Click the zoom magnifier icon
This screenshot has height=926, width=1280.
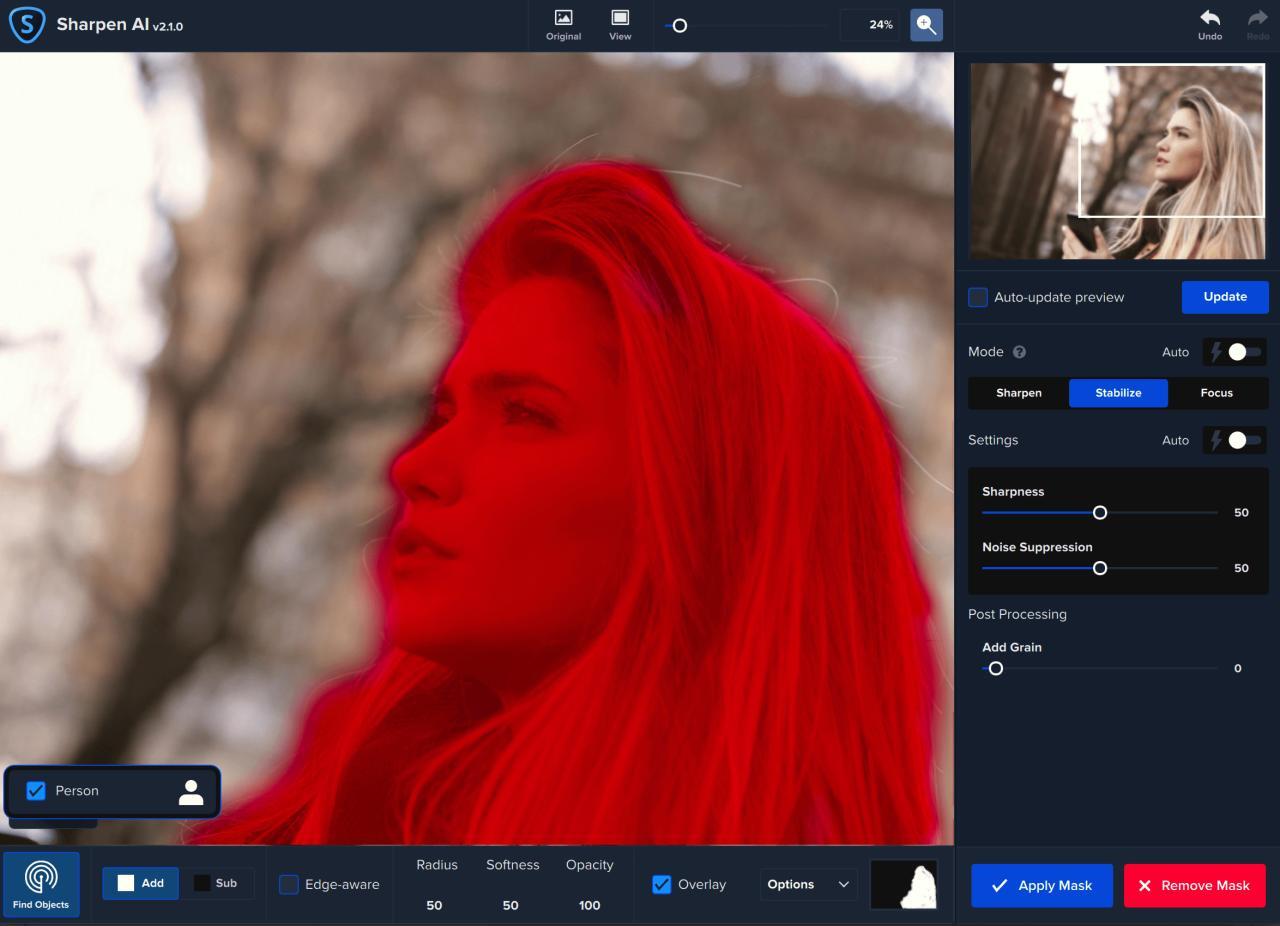[925, 24]
